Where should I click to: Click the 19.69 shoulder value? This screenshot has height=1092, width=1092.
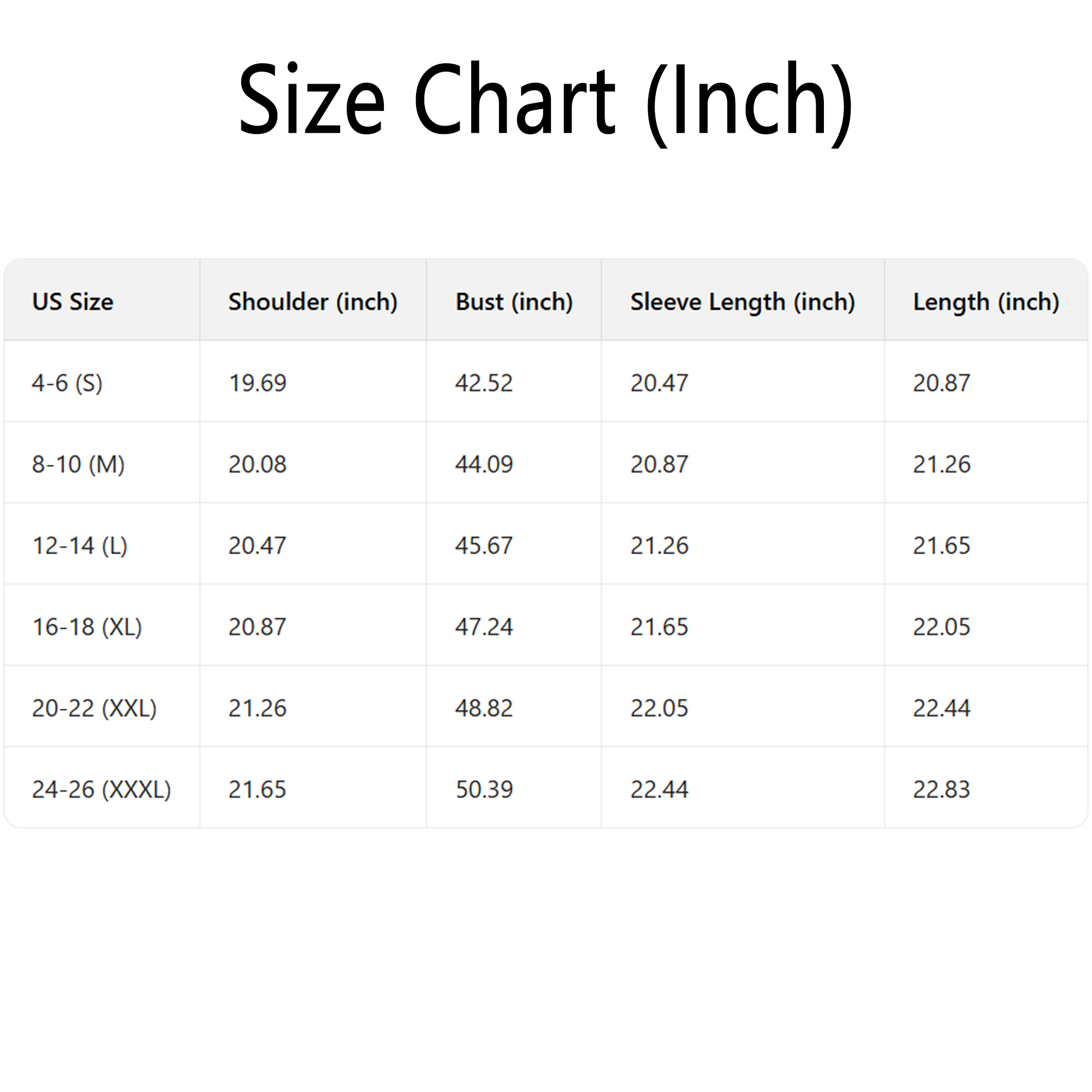(x=257, y=383)
